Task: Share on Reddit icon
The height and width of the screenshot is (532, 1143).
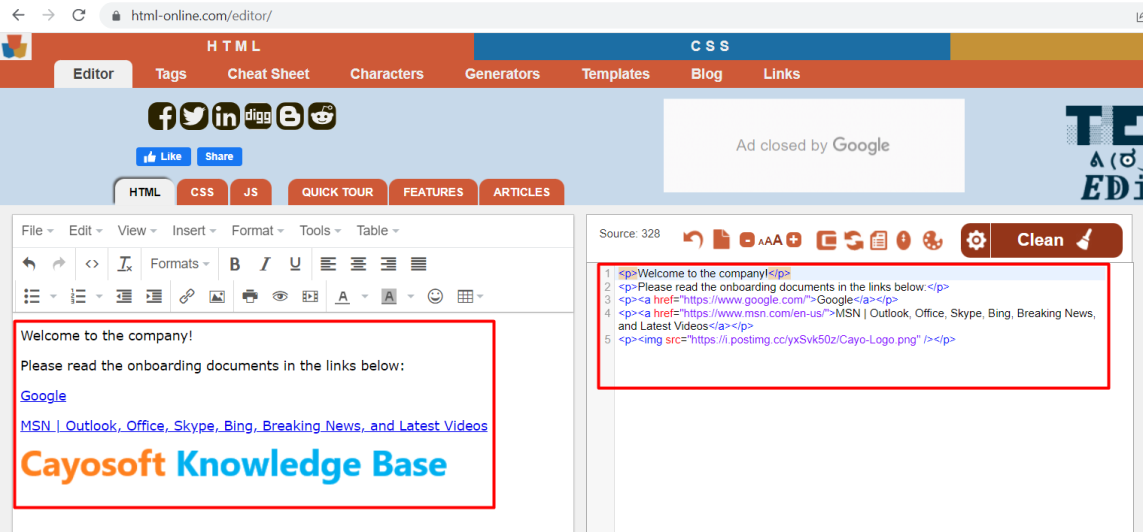Action: pos(322,117)
